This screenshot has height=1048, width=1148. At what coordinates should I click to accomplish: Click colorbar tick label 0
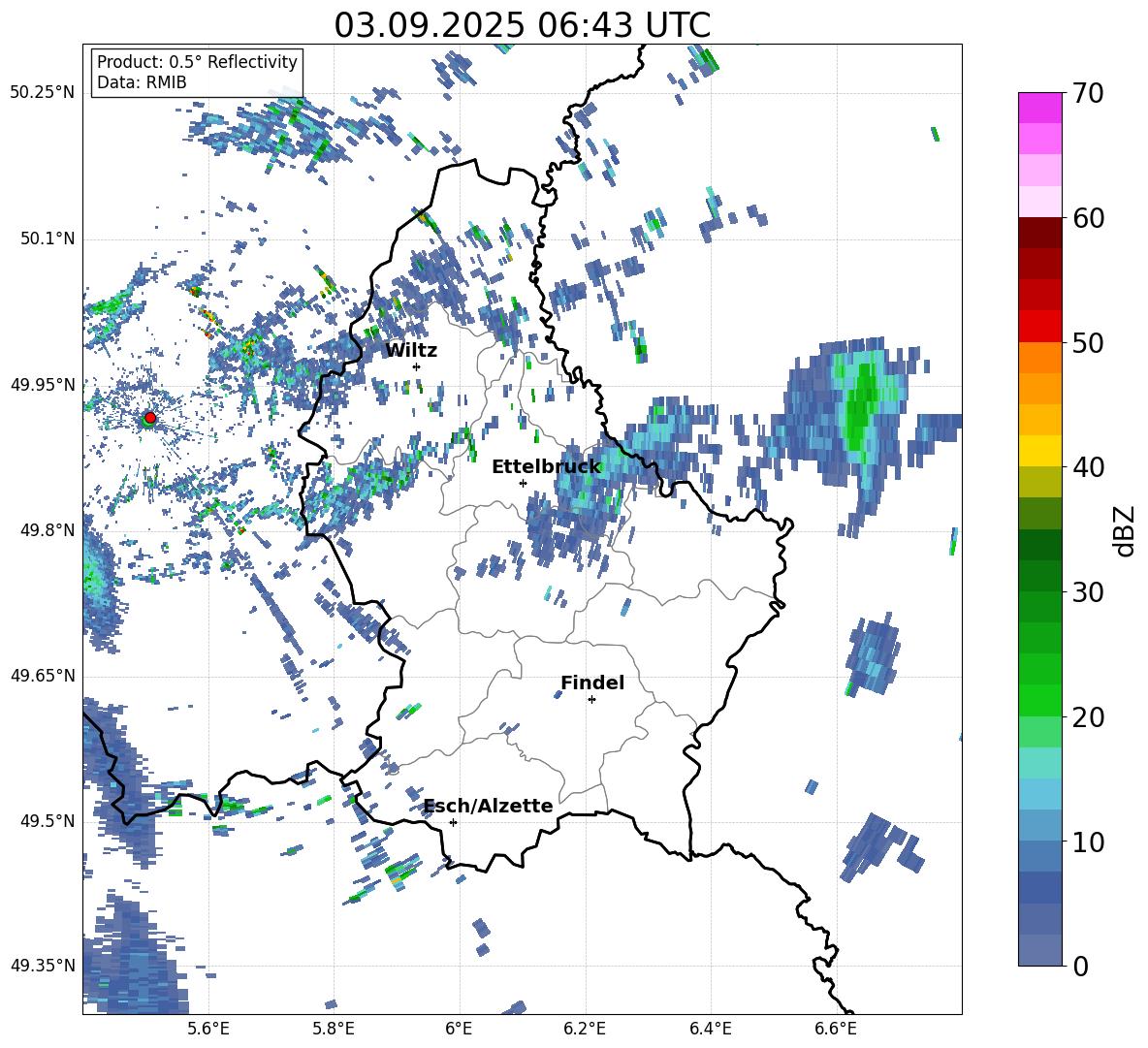1079,966
